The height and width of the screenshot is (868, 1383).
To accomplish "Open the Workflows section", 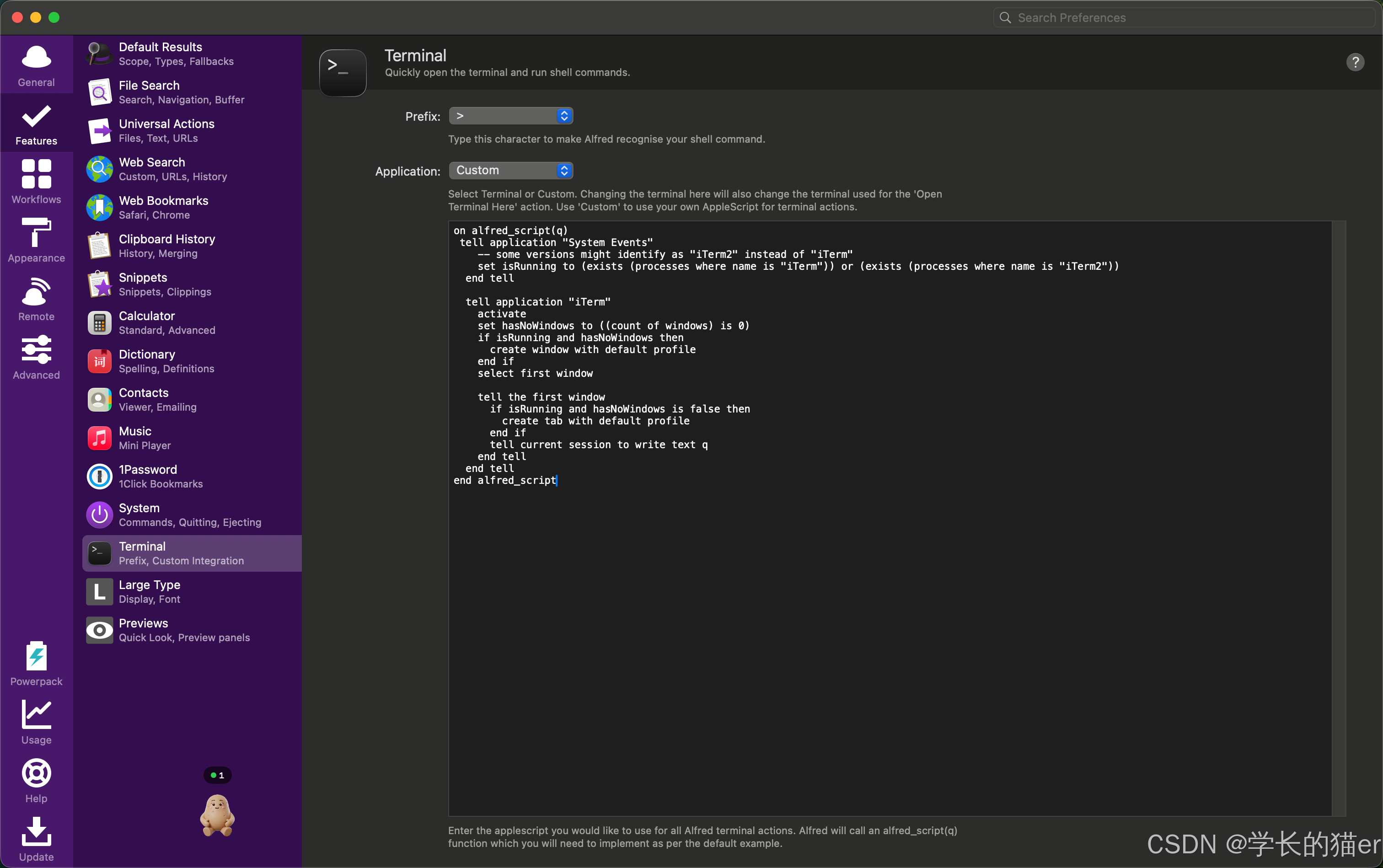I will tap(36, 182).
